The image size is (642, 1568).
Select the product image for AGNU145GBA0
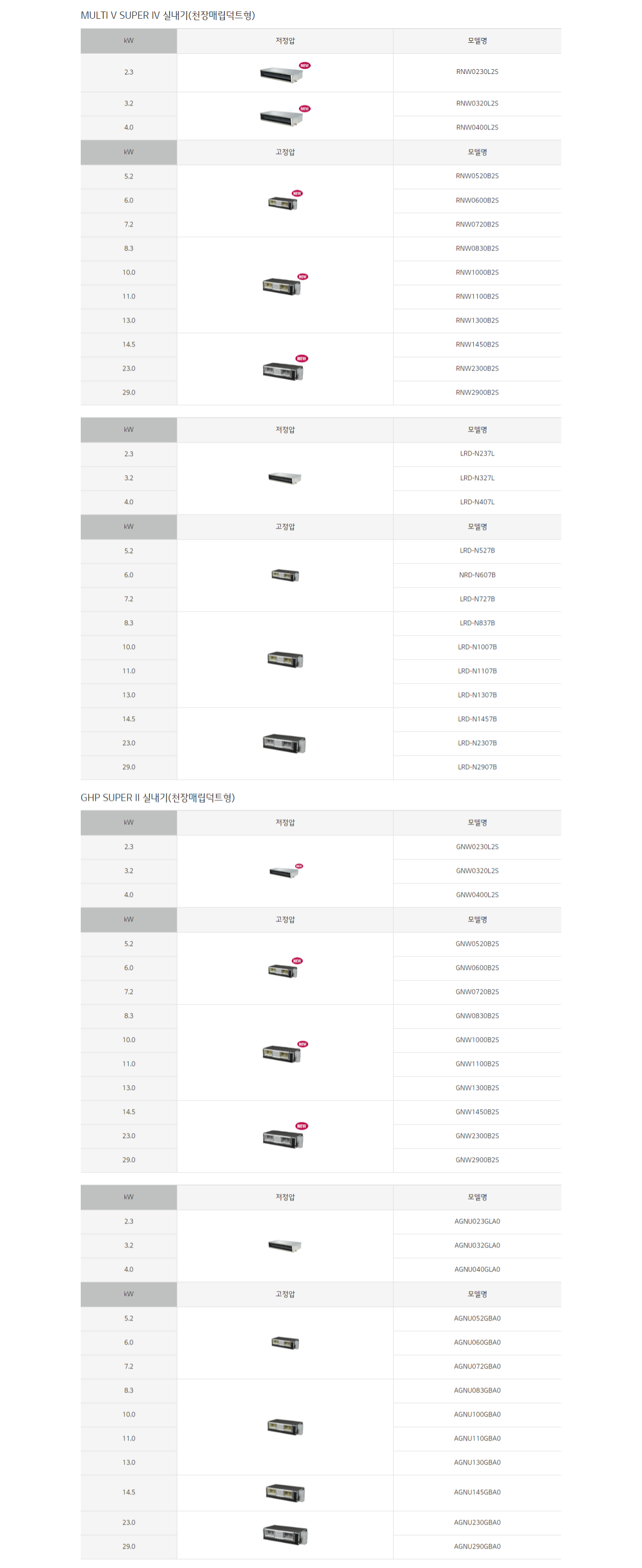tap(284, 1493)
